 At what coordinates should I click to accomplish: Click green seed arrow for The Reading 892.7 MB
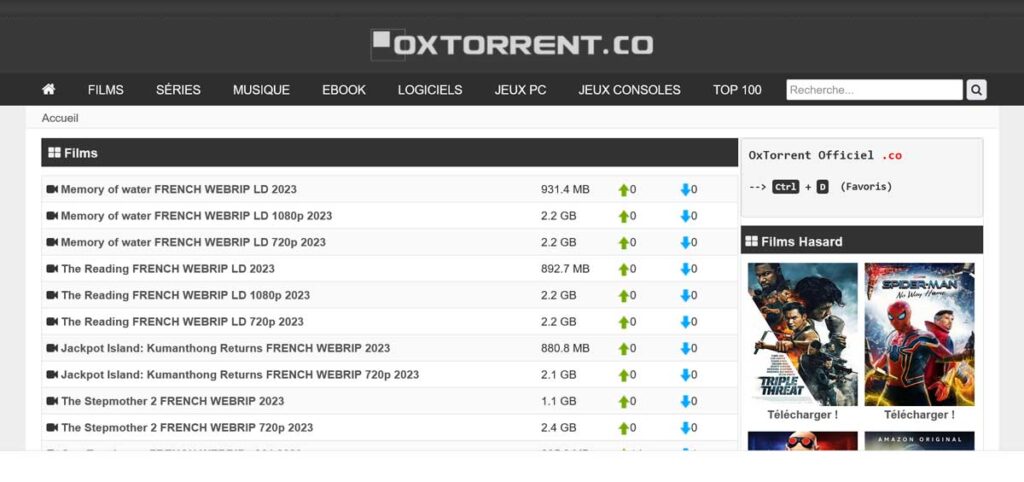point(624,269)
